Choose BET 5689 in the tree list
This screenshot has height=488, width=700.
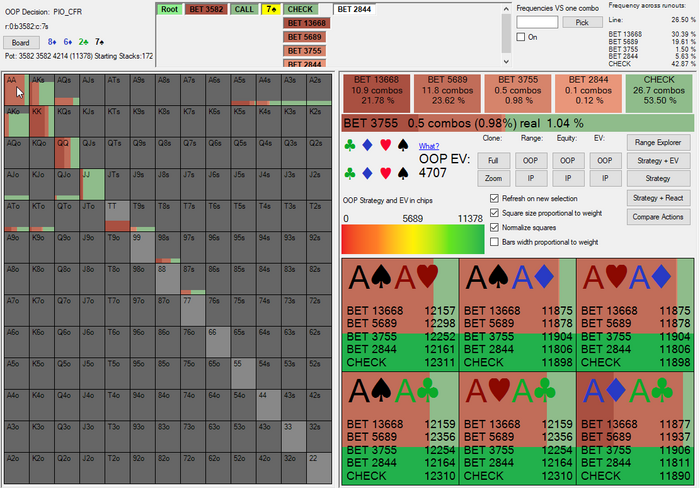point(304,37)
